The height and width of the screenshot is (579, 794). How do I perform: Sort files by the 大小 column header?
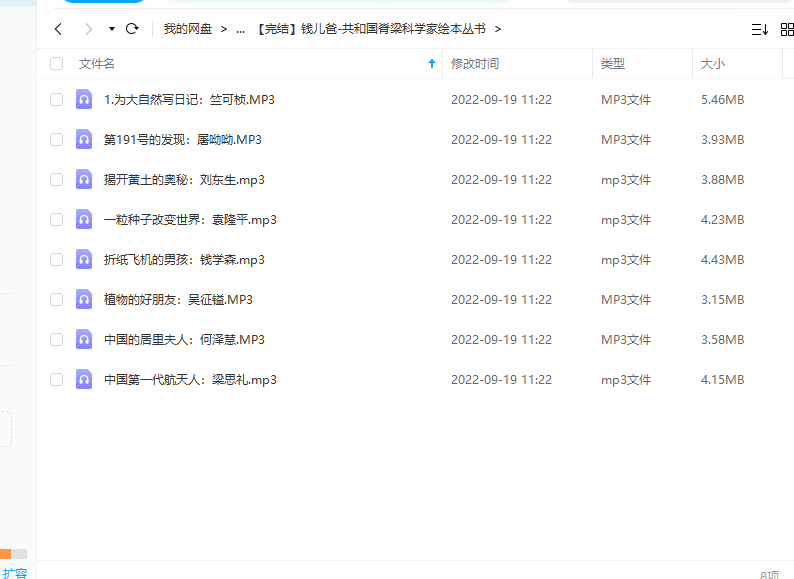pyautogui.click(x=712, y=63)
